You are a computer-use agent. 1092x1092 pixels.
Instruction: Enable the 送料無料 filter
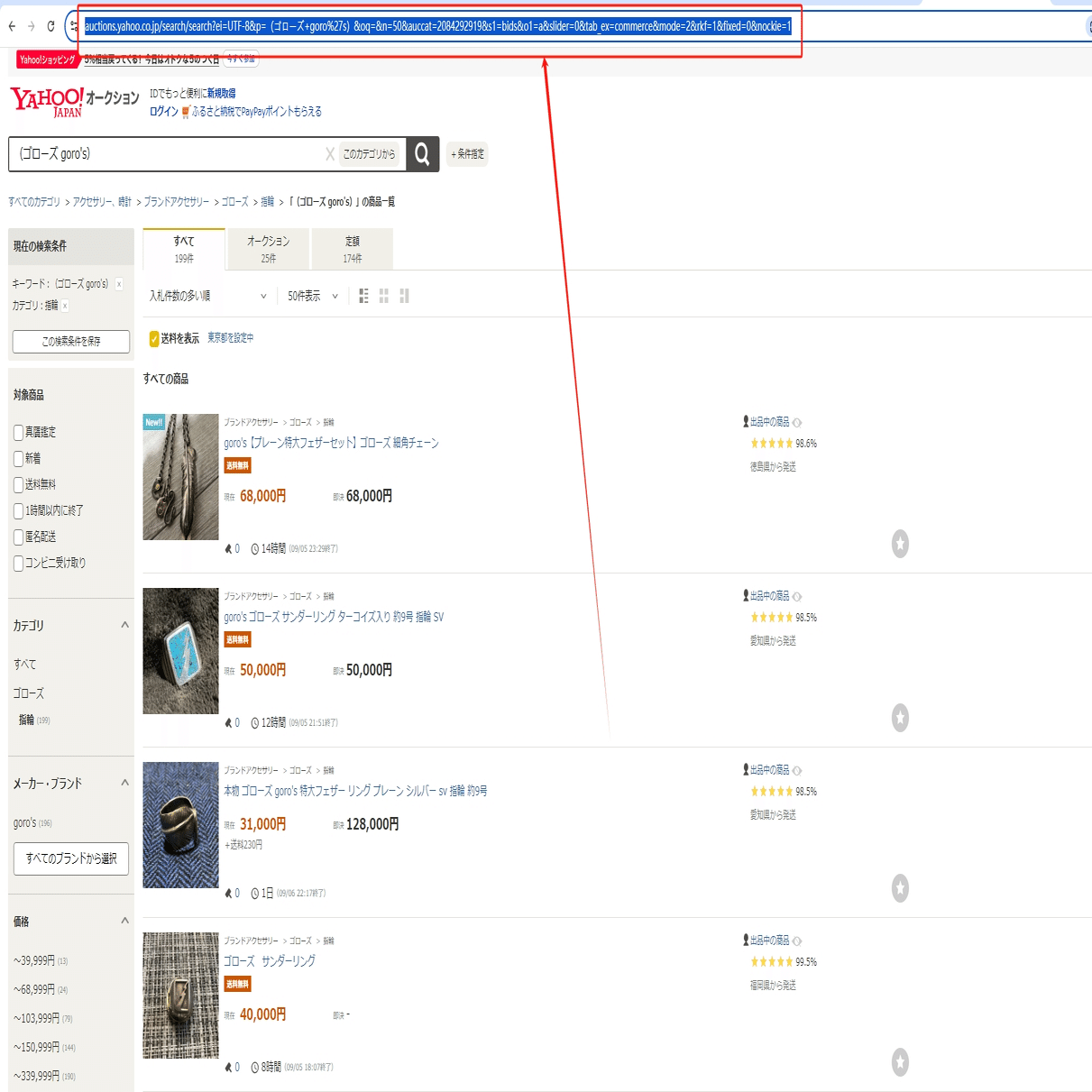tap(19, 485)
